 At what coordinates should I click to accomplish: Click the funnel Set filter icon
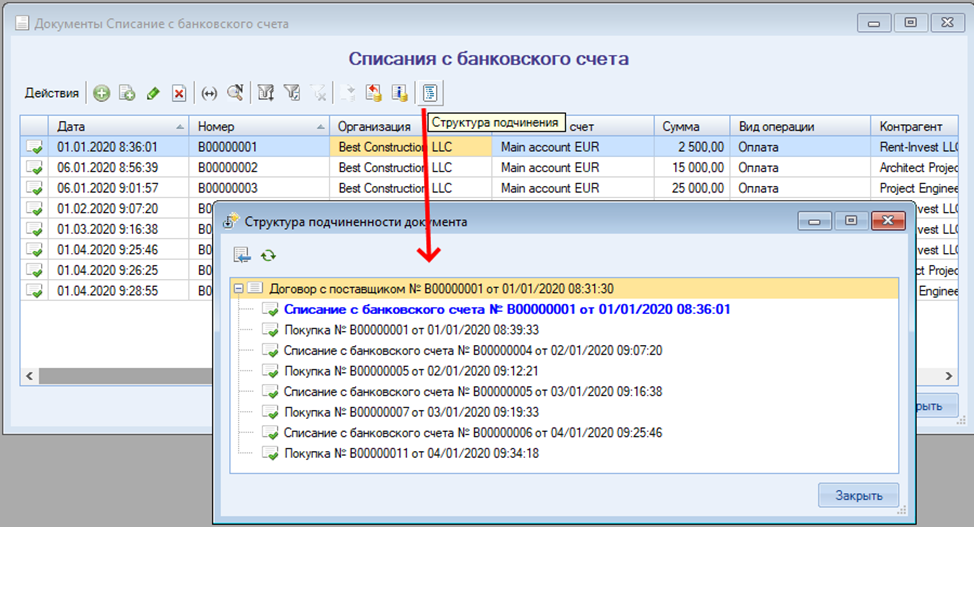tap(266, 93)
